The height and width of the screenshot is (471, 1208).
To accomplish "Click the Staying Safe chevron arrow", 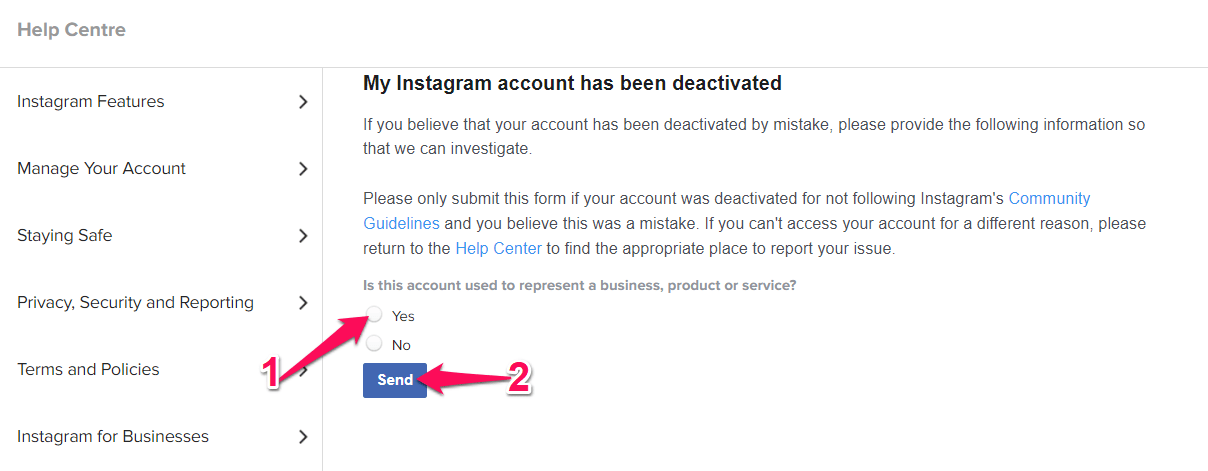I will pos(303,236).
